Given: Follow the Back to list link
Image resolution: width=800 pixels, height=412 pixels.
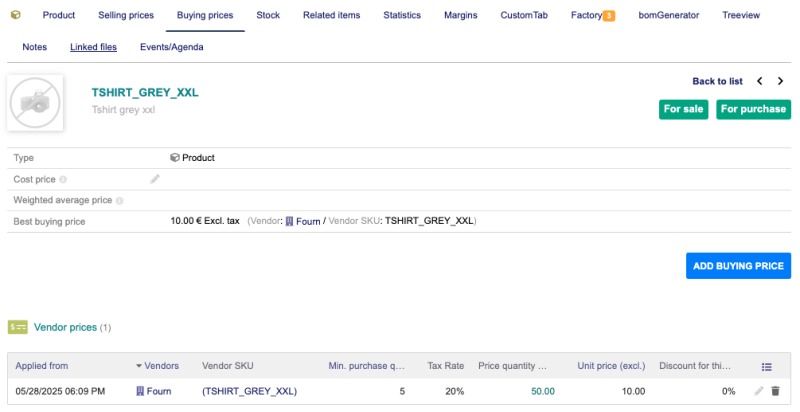Looking at the screenshot, I should tap(717, 81).
